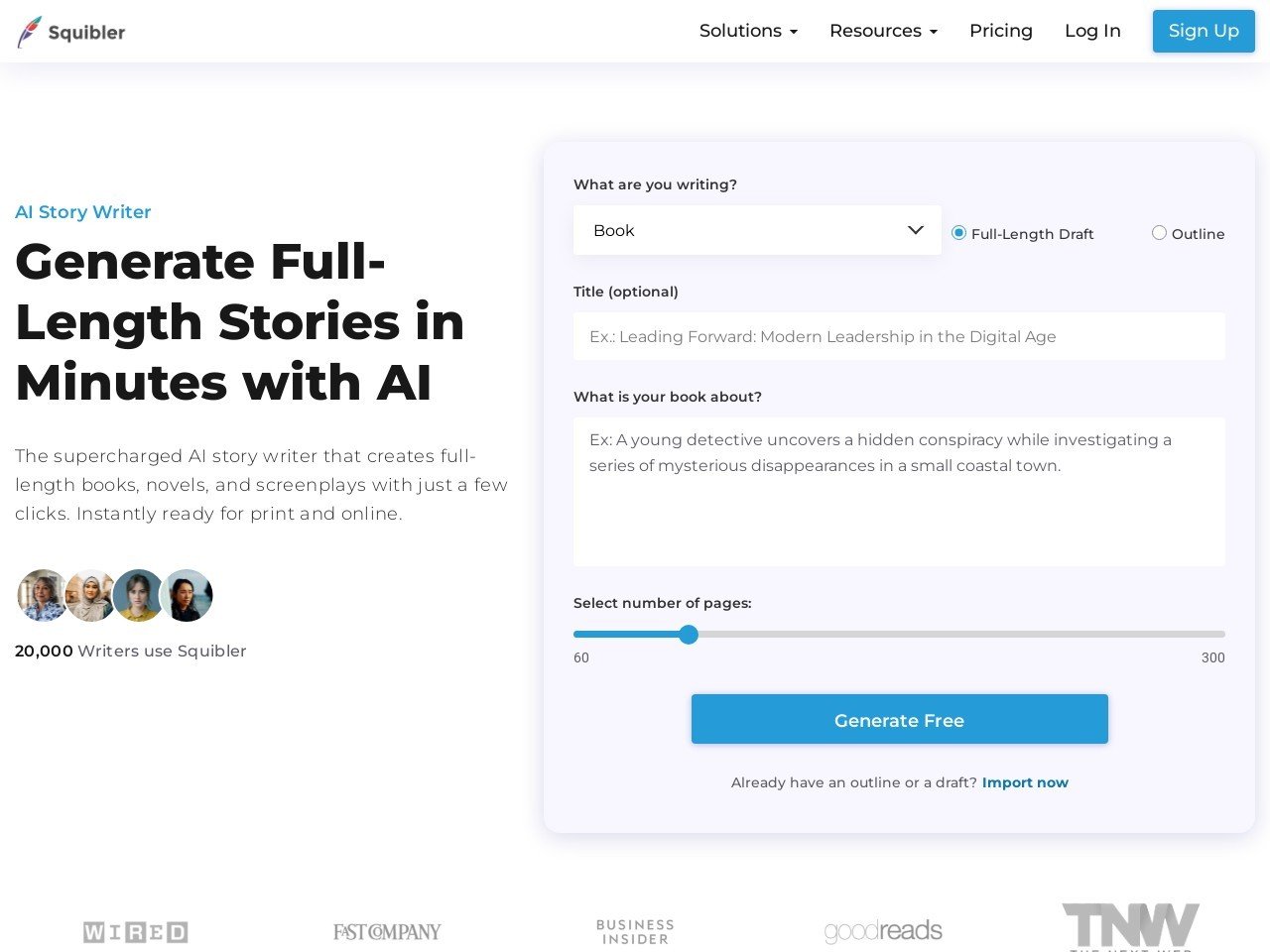Click the Squibler feather logo icon
The width and height of the screenshot is (1270, 952).
point(30,32)
